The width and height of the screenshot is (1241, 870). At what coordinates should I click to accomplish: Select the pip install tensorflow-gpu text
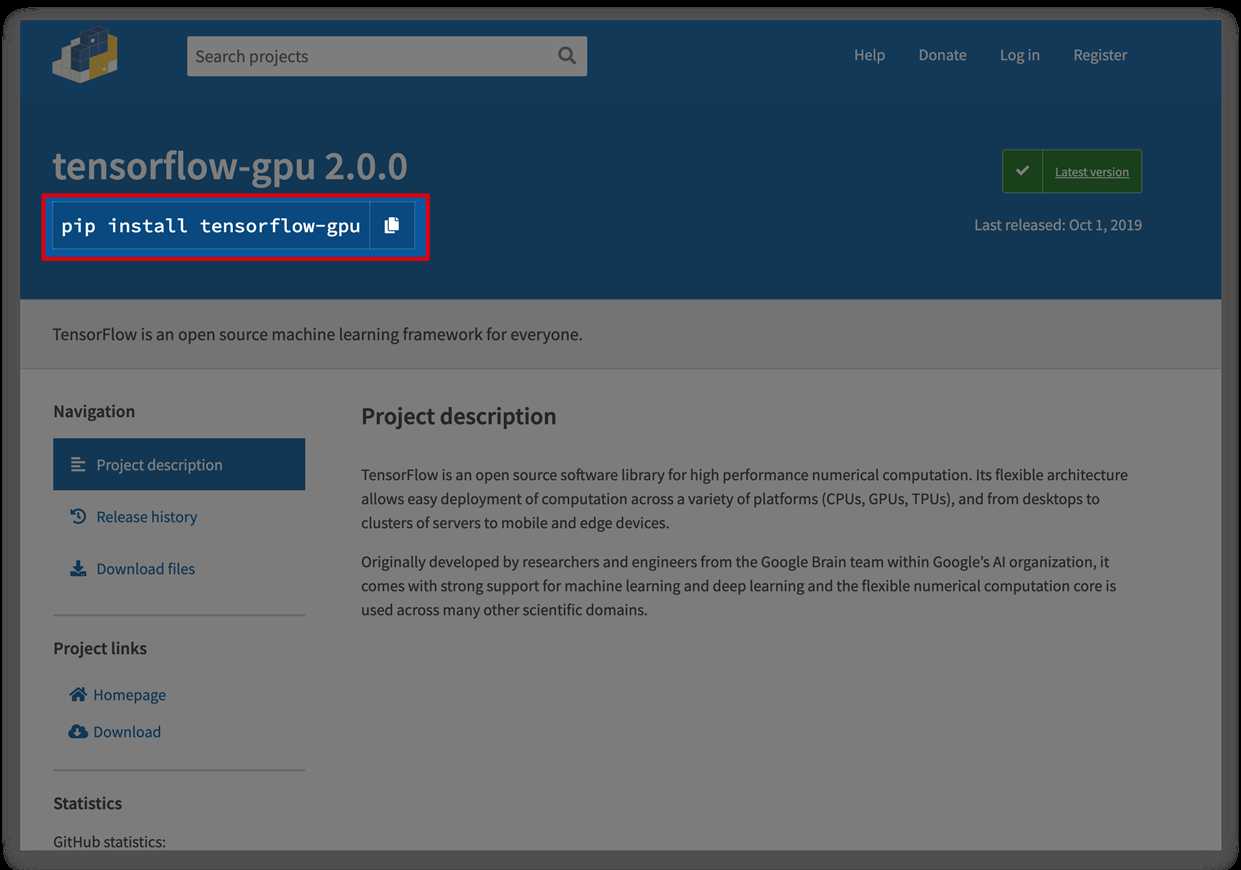click(211, 225)
